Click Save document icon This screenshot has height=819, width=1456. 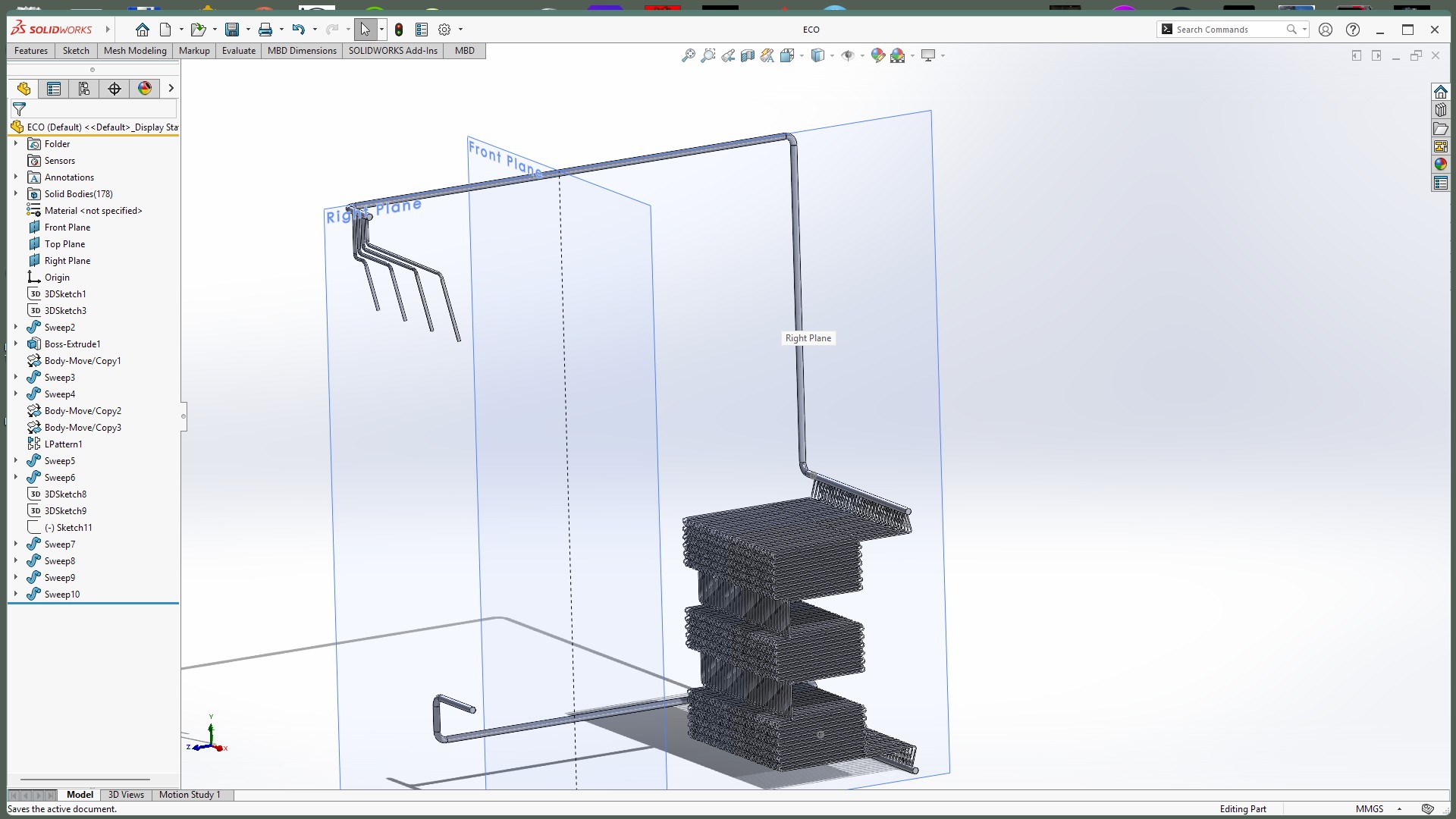coord(232,30)
